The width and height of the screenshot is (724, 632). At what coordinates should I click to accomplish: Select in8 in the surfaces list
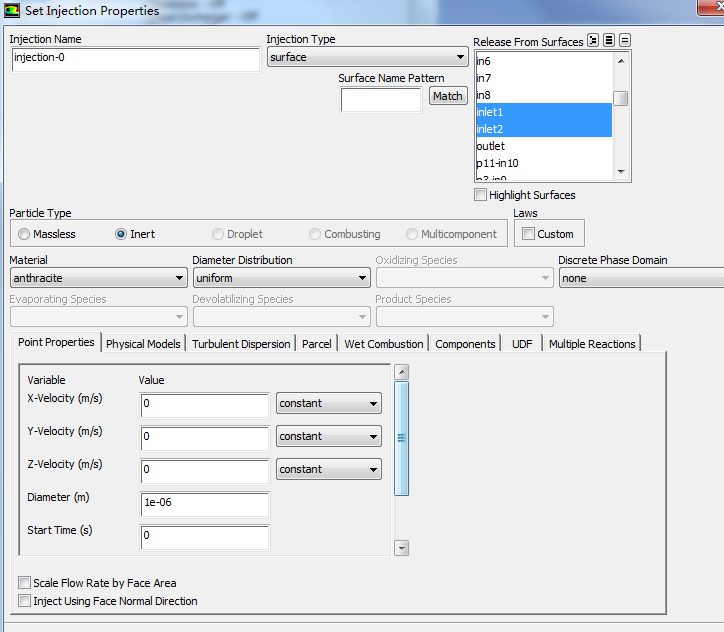(x=544, y=95)
